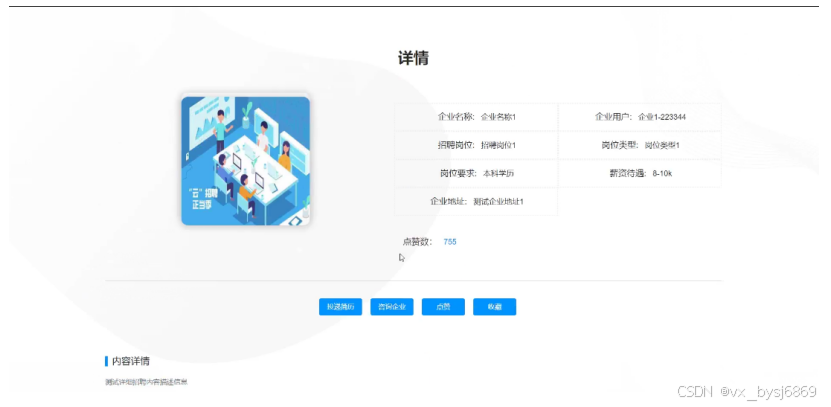Click the 招聘岗位1 value text

498,145
